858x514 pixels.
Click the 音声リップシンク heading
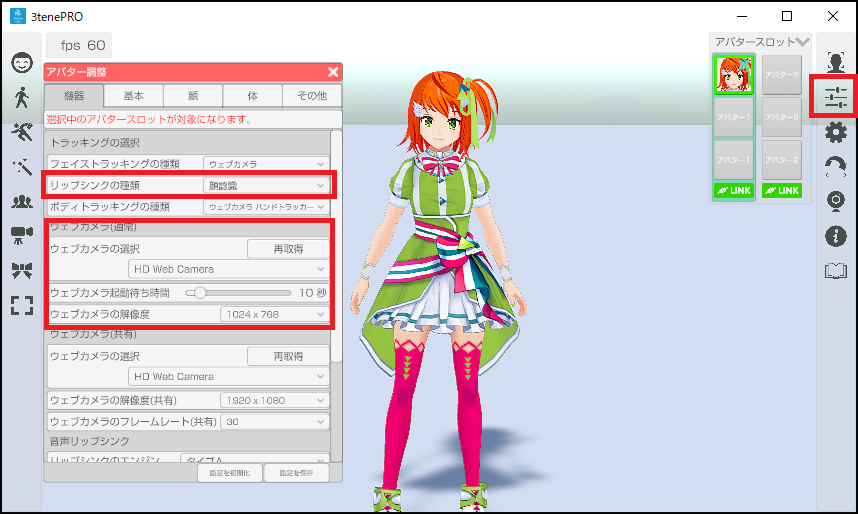(90, 441)
